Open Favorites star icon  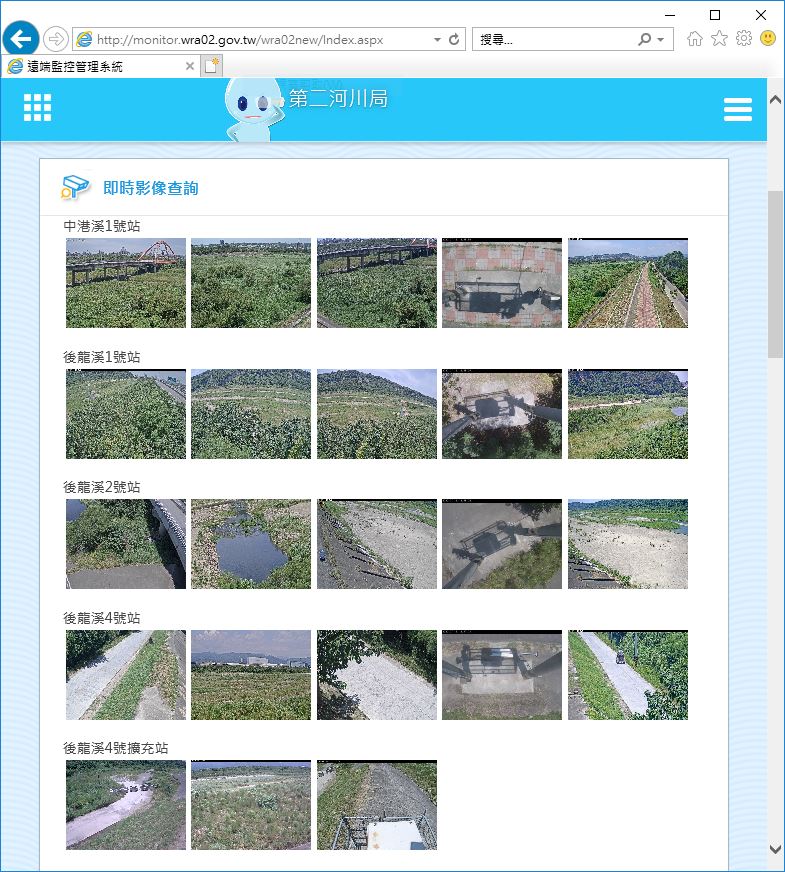point(719,38)
